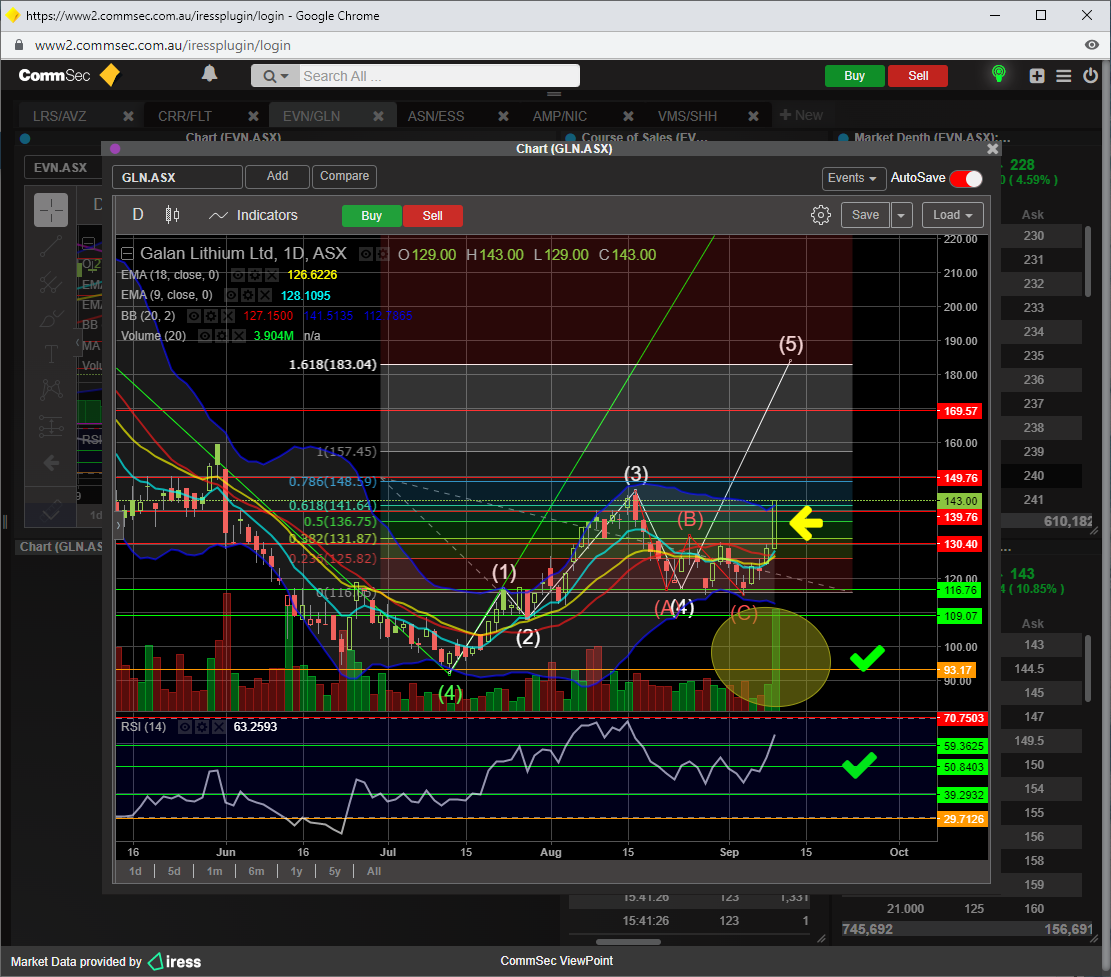The width and height of the screenshot is (1111, 977).
Task: Click the header green Buy button
Action: click(x=855, y=76)
